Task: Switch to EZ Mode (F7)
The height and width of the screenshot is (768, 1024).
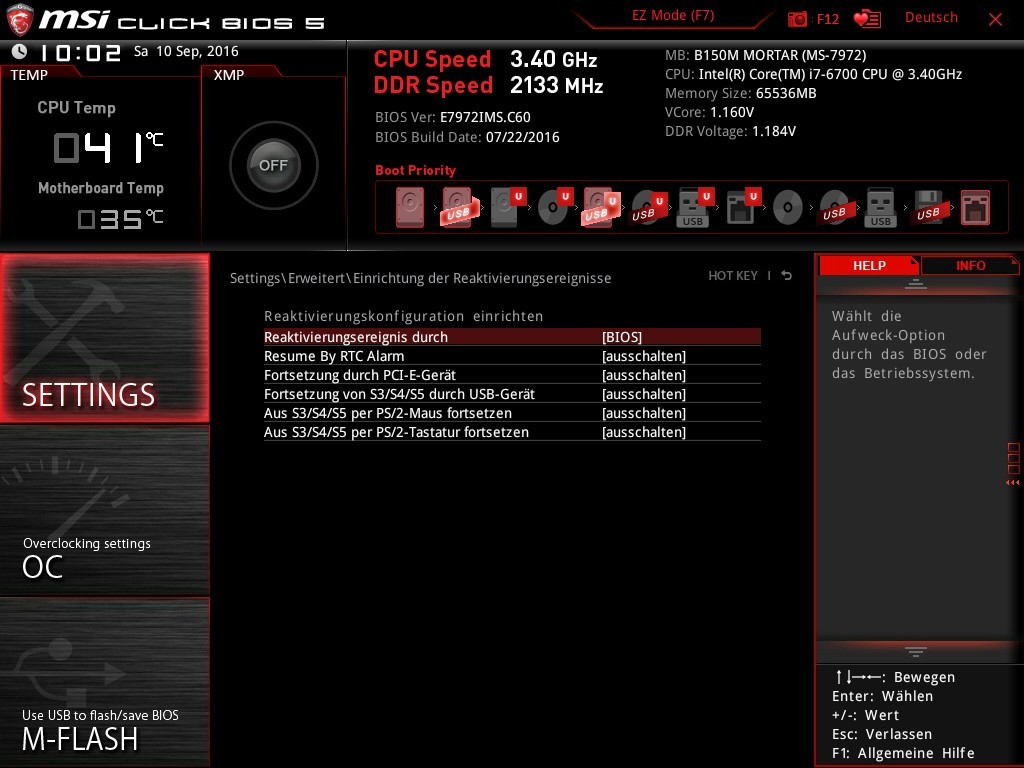Action: coord(673,16)
